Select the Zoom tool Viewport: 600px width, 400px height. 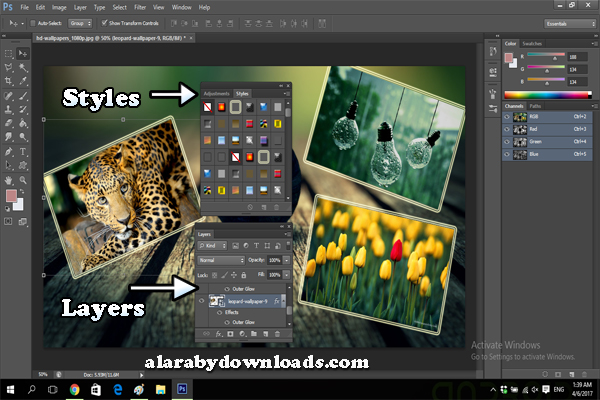point(23,180)
